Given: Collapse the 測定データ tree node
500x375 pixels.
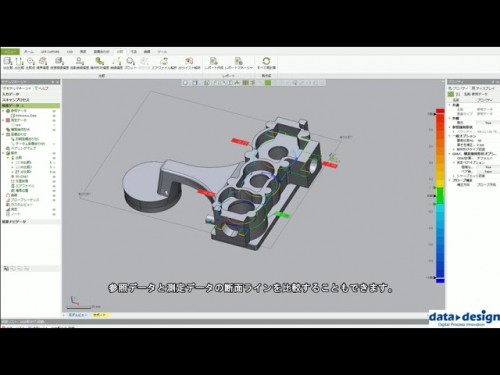Looking at the screenshot, I should pos(3,120).
